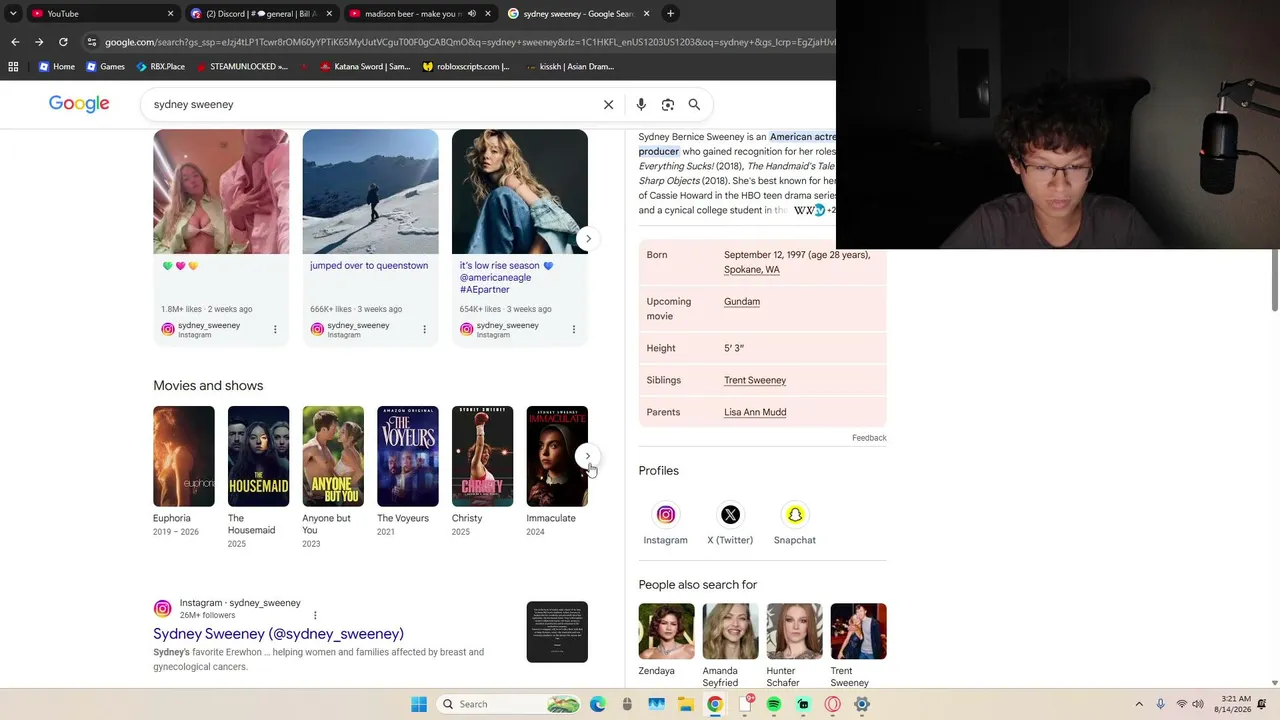The height and width of the screenshot is (720, 1280).
Task: Click the Google search input field
Action: point(370,104)
